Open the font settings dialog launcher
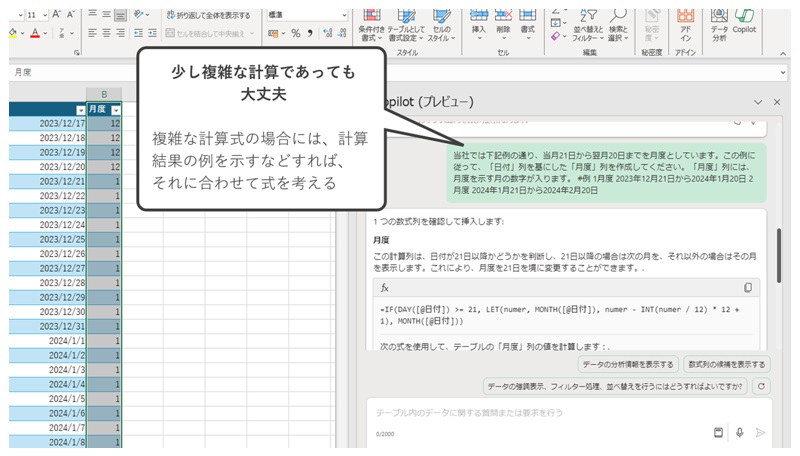This screenshot has height=456, width=800. pyautogui.click(x=77, y=53)
